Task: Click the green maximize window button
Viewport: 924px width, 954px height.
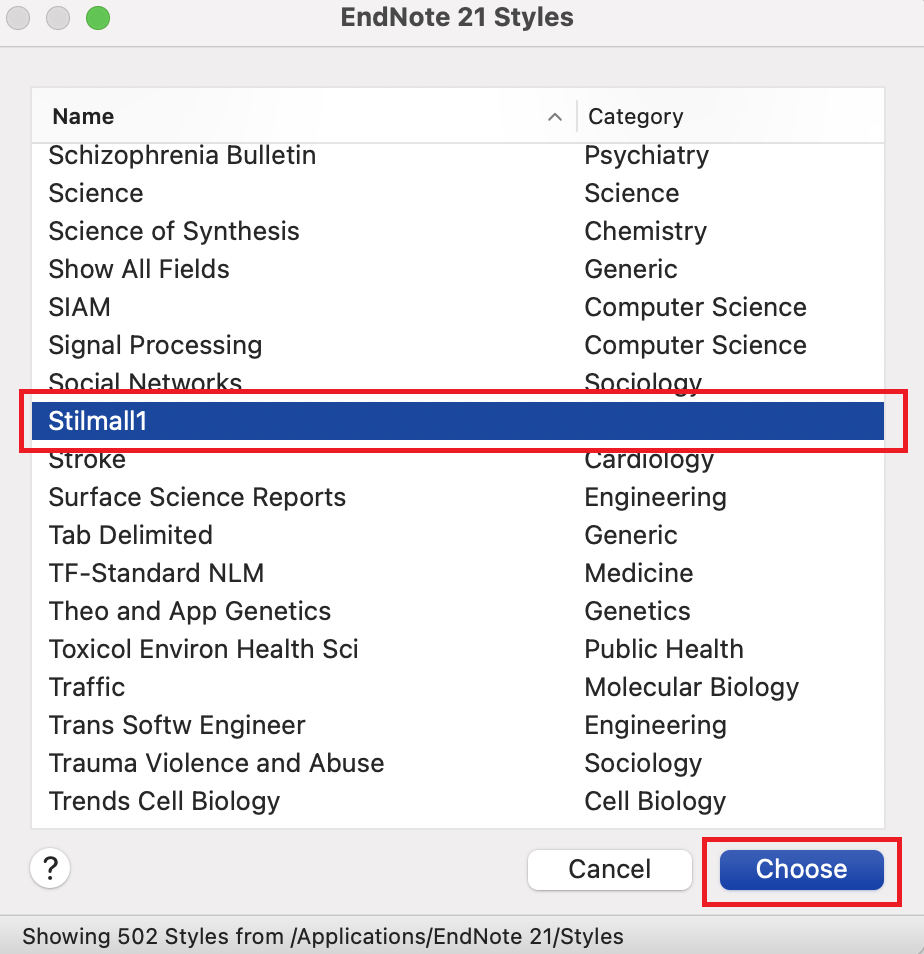Action: pos(97,18)
